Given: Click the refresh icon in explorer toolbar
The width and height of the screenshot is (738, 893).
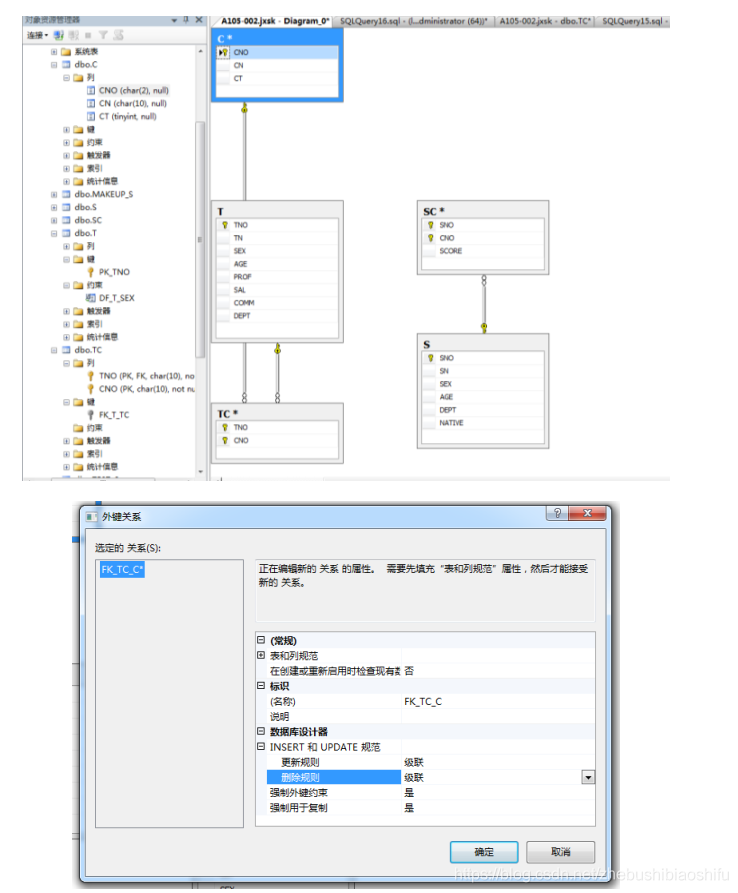Looking at the screenshot, I should 118,35.
